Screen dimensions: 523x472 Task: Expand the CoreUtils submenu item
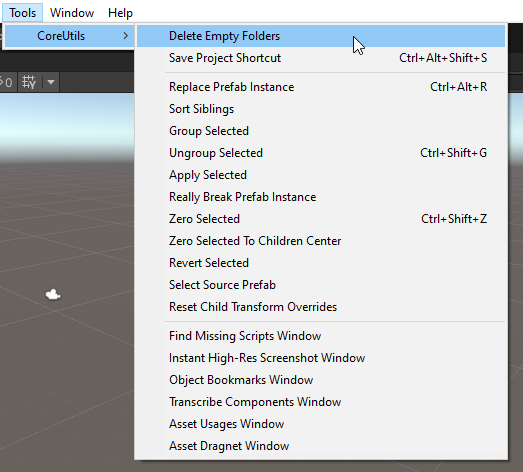69,36
